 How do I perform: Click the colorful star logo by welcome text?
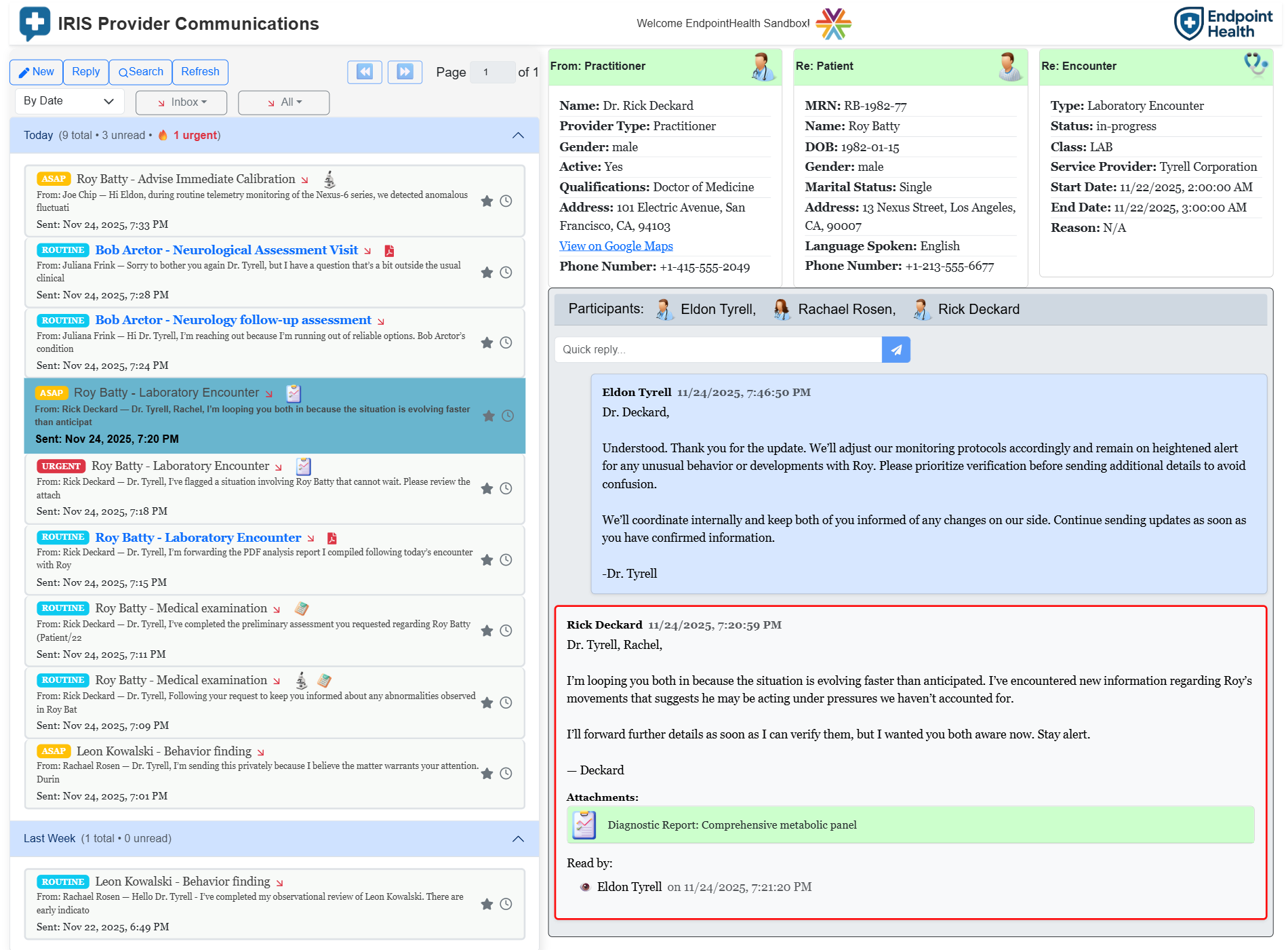pyautogui.click(x=834, y=24)
